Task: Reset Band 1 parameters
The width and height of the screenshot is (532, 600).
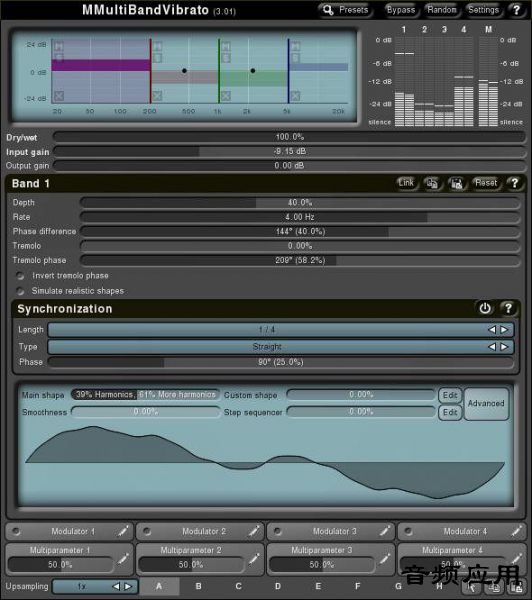Action: (x=486, y=183)
